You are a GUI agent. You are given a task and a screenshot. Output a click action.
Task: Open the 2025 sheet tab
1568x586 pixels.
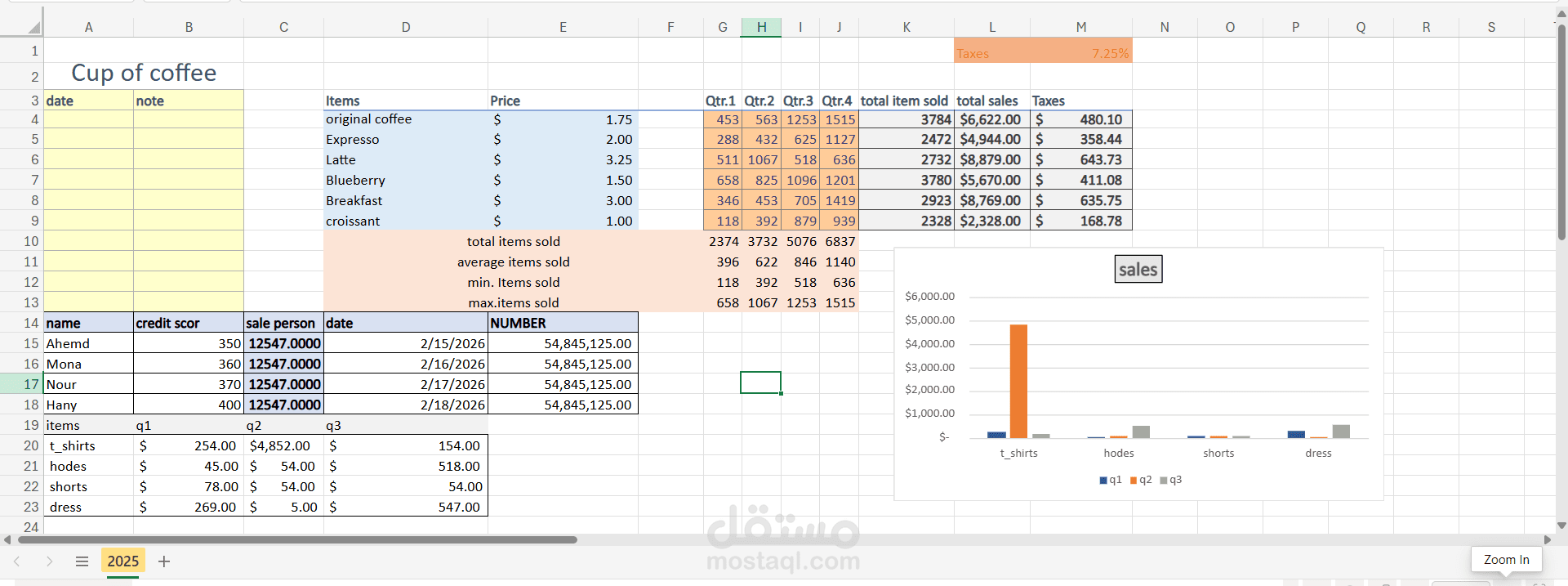click(123, 561)
